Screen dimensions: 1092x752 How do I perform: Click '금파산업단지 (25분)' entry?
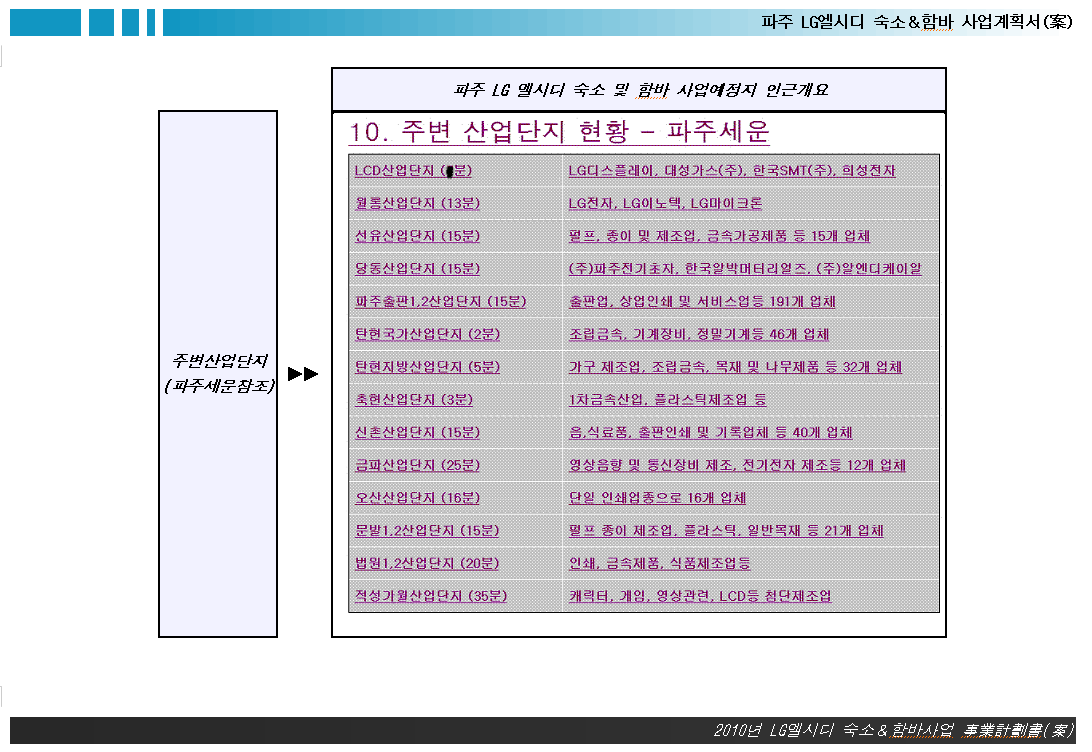point(417,465)
